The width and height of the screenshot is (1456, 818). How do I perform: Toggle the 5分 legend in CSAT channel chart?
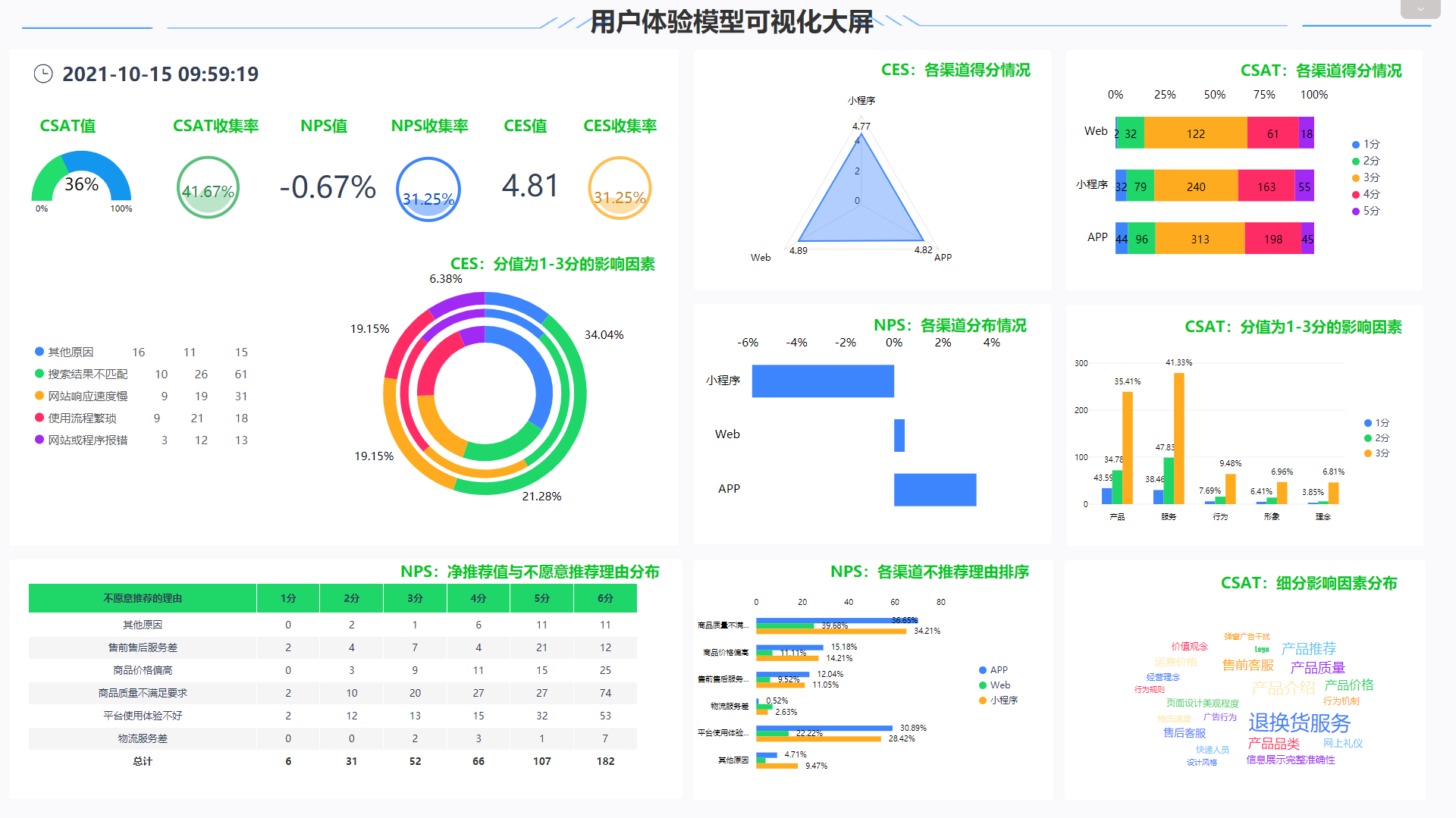(1365, 211)
